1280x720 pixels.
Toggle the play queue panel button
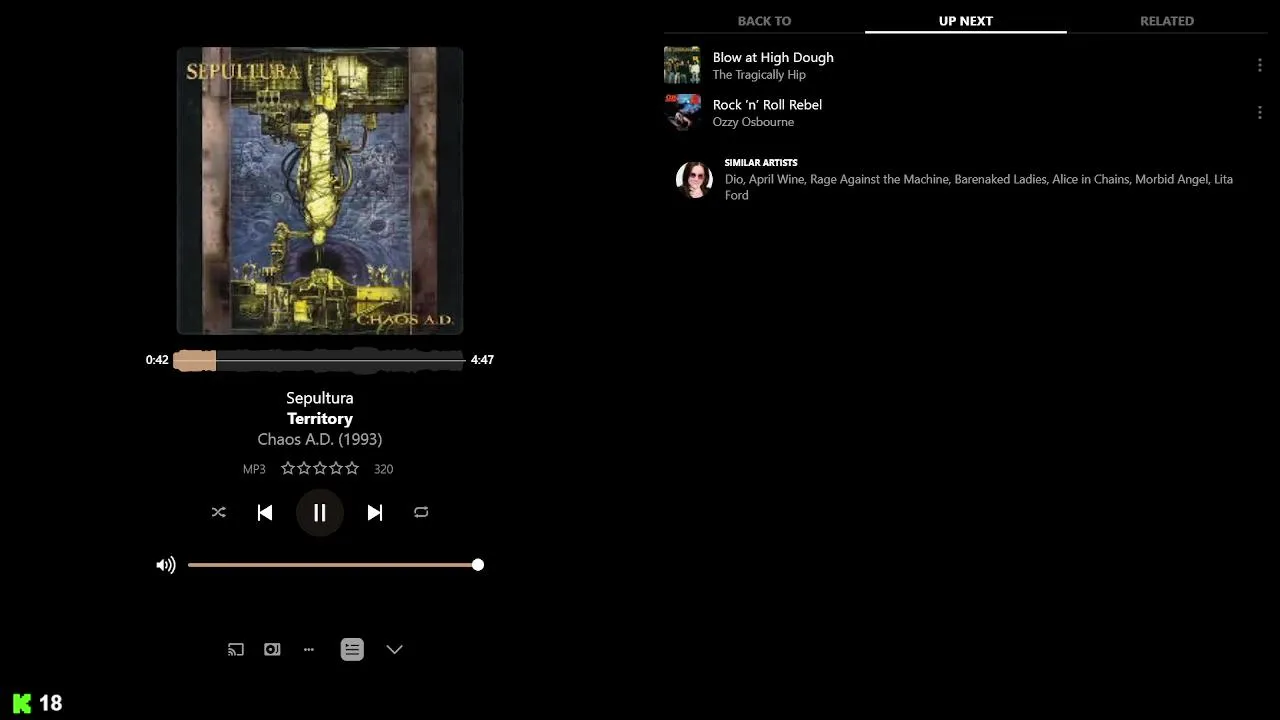[x=352, y=649]
